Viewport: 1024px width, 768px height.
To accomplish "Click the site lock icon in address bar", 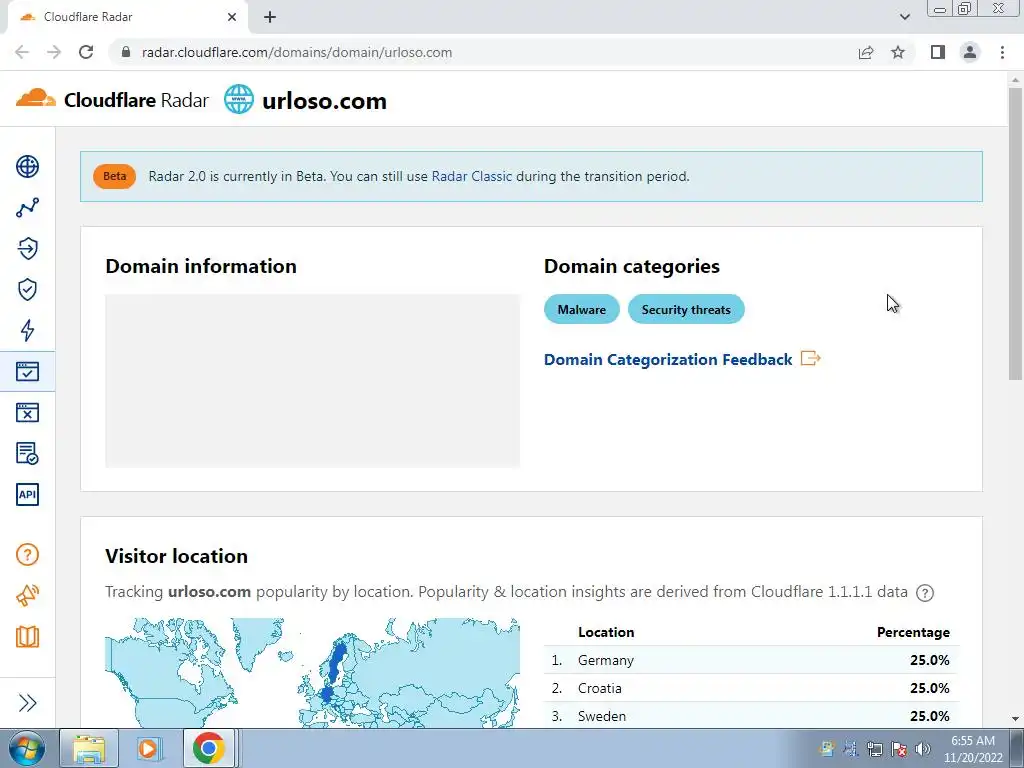I will tap(126, 52).
